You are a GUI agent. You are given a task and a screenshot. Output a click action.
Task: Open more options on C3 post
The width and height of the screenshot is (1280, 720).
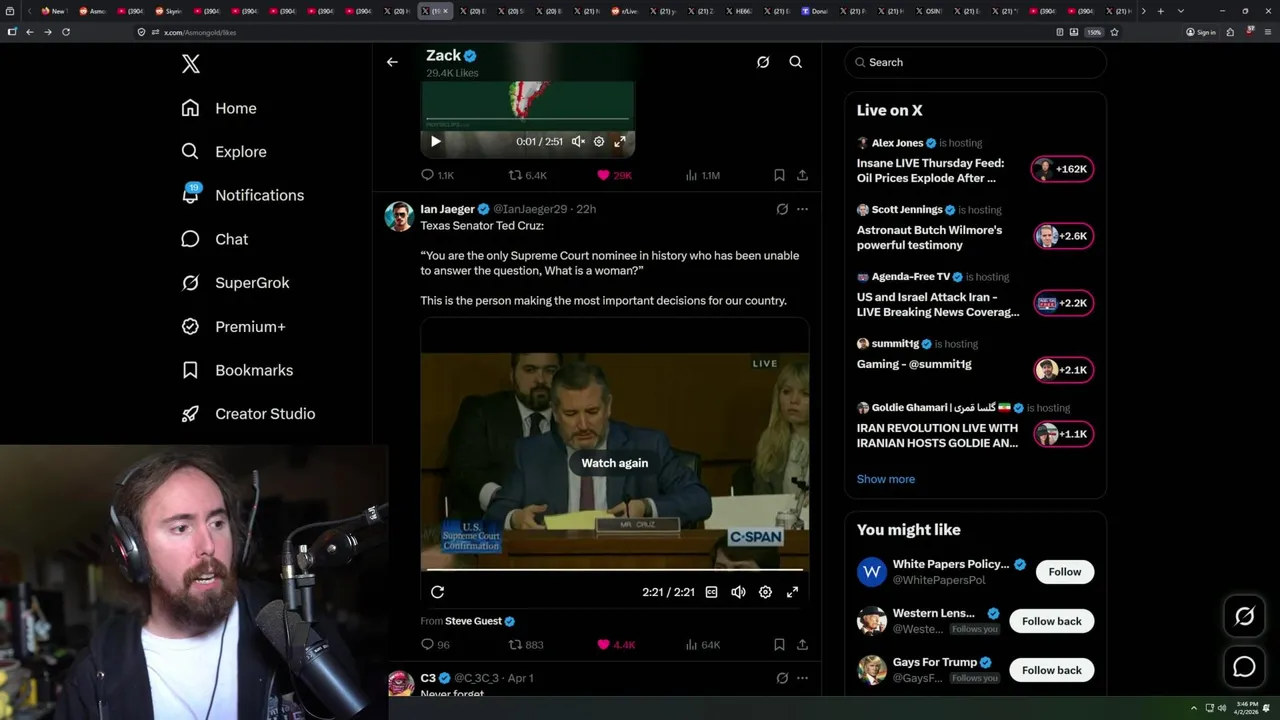pyautogui.click(x=802, y=678)
